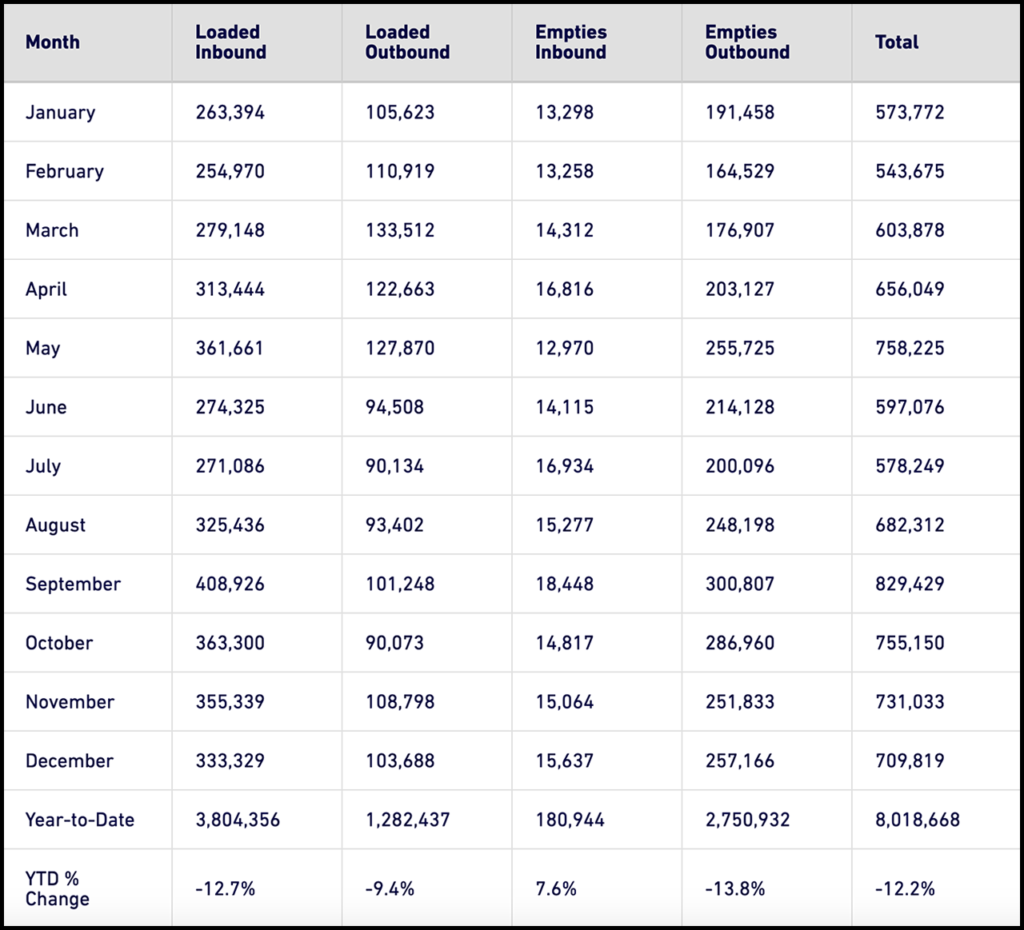Click May's Loaded Inbound value 361,661
Image resolution: width=1024 pixels, height=930 pixels.
click(x=230, y=348)
